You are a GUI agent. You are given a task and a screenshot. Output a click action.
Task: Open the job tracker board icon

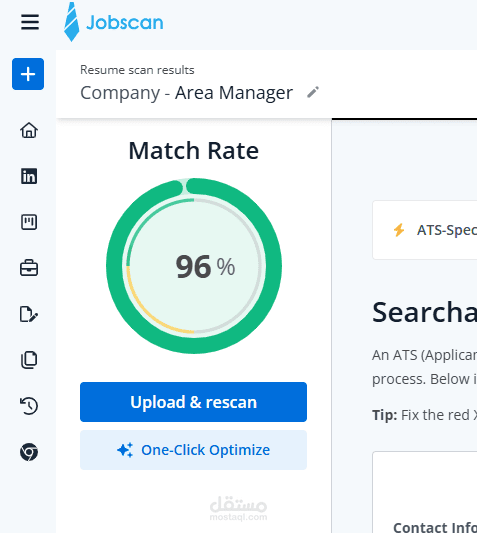click(x=29, y=222)
